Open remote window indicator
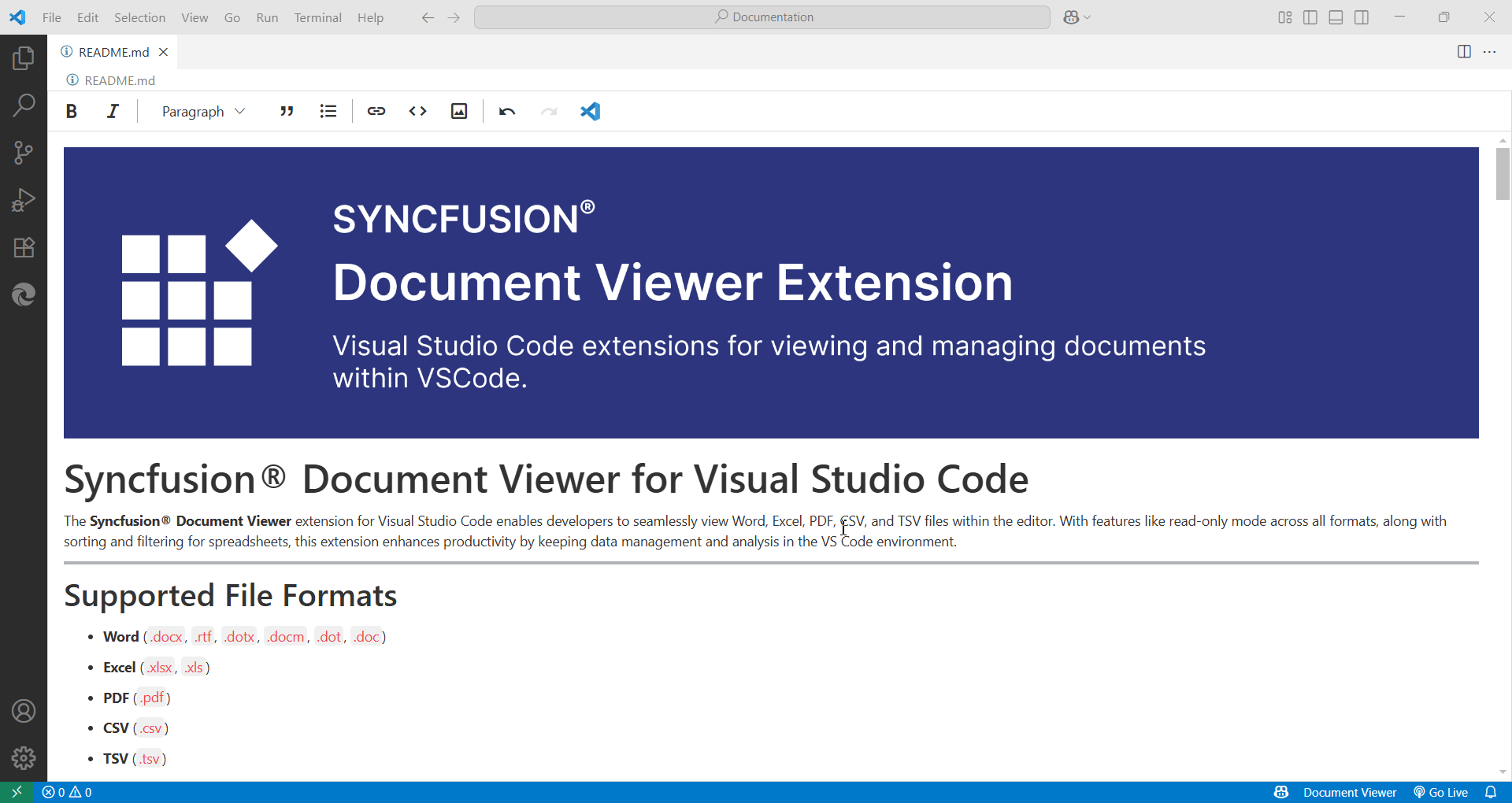This screenshot has height=803, width=1512. point(17,792)
